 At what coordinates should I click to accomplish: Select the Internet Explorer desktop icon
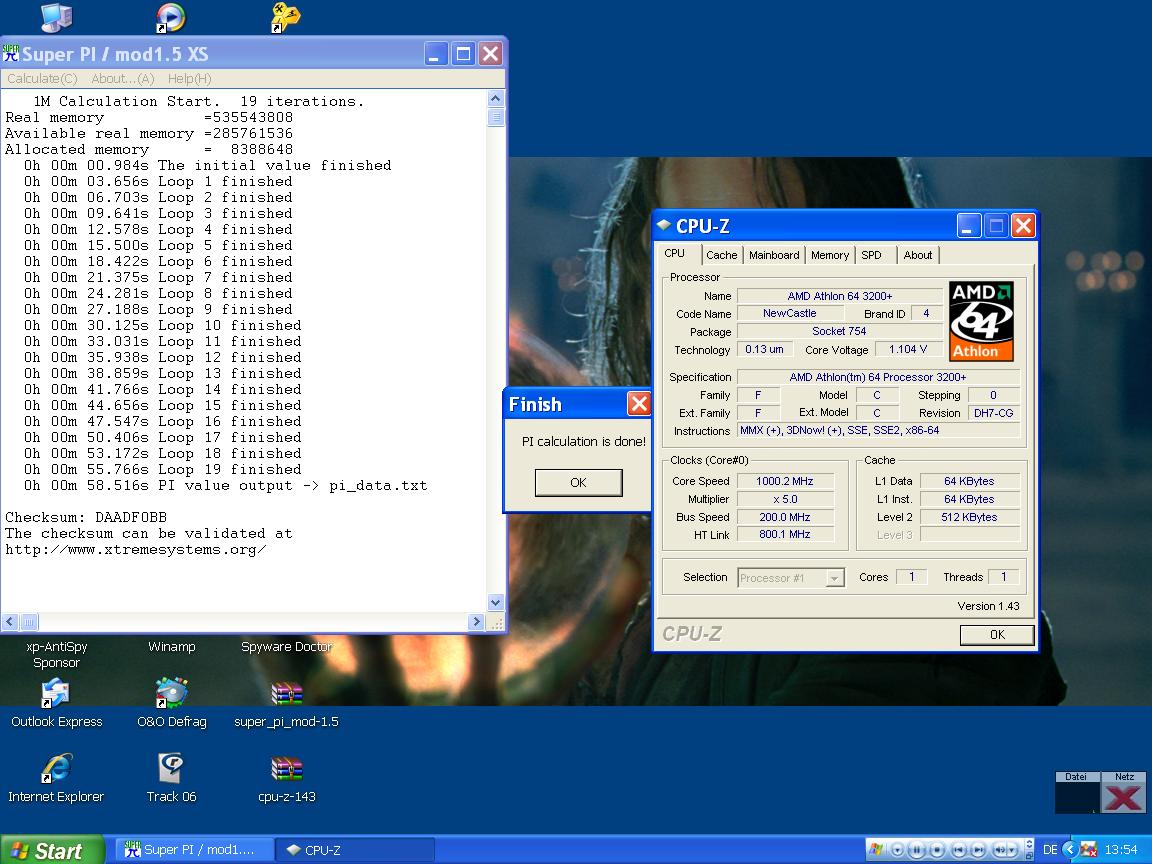coord(56,768)
